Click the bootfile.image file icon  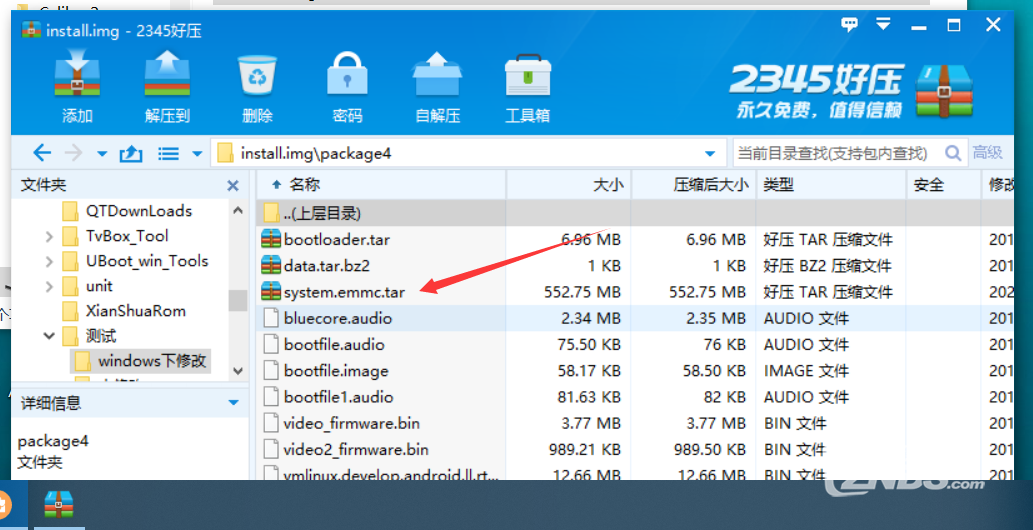(271, 370)
